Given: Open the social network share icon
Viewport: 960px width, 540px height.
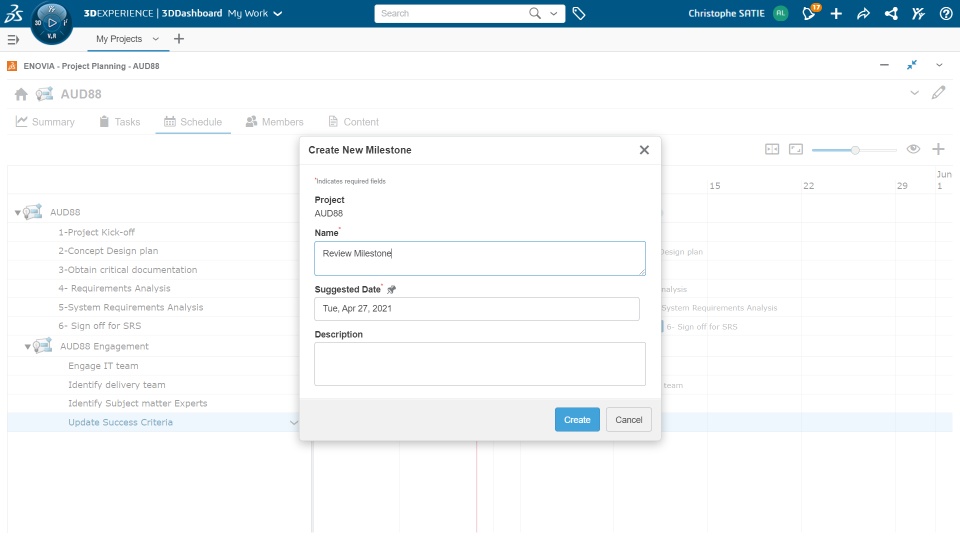Looking at the screenshot, I should (891, 13).
